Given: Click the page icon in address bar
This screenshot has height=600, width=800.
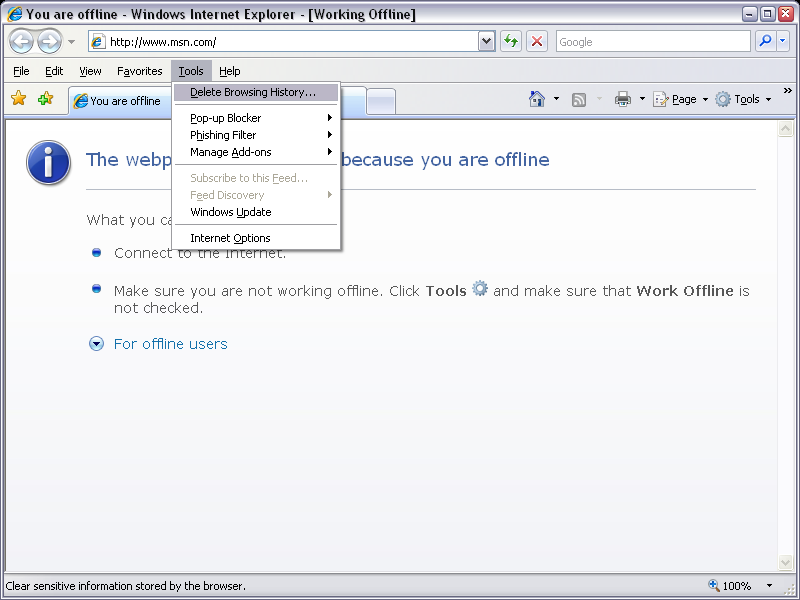Looking at the screenshot, I should click(98, 42).
